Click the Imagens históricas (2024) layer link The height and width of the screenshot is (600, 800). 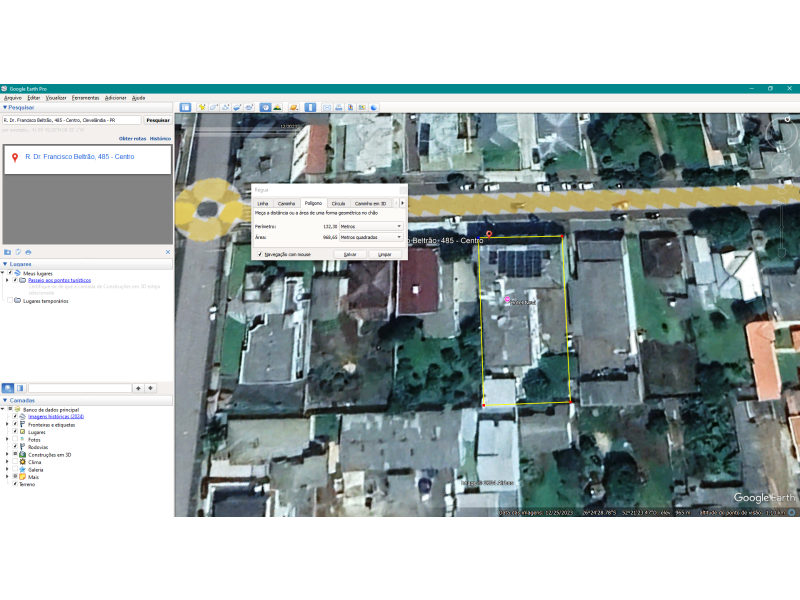pyautogui.click(x=56, y=416)
